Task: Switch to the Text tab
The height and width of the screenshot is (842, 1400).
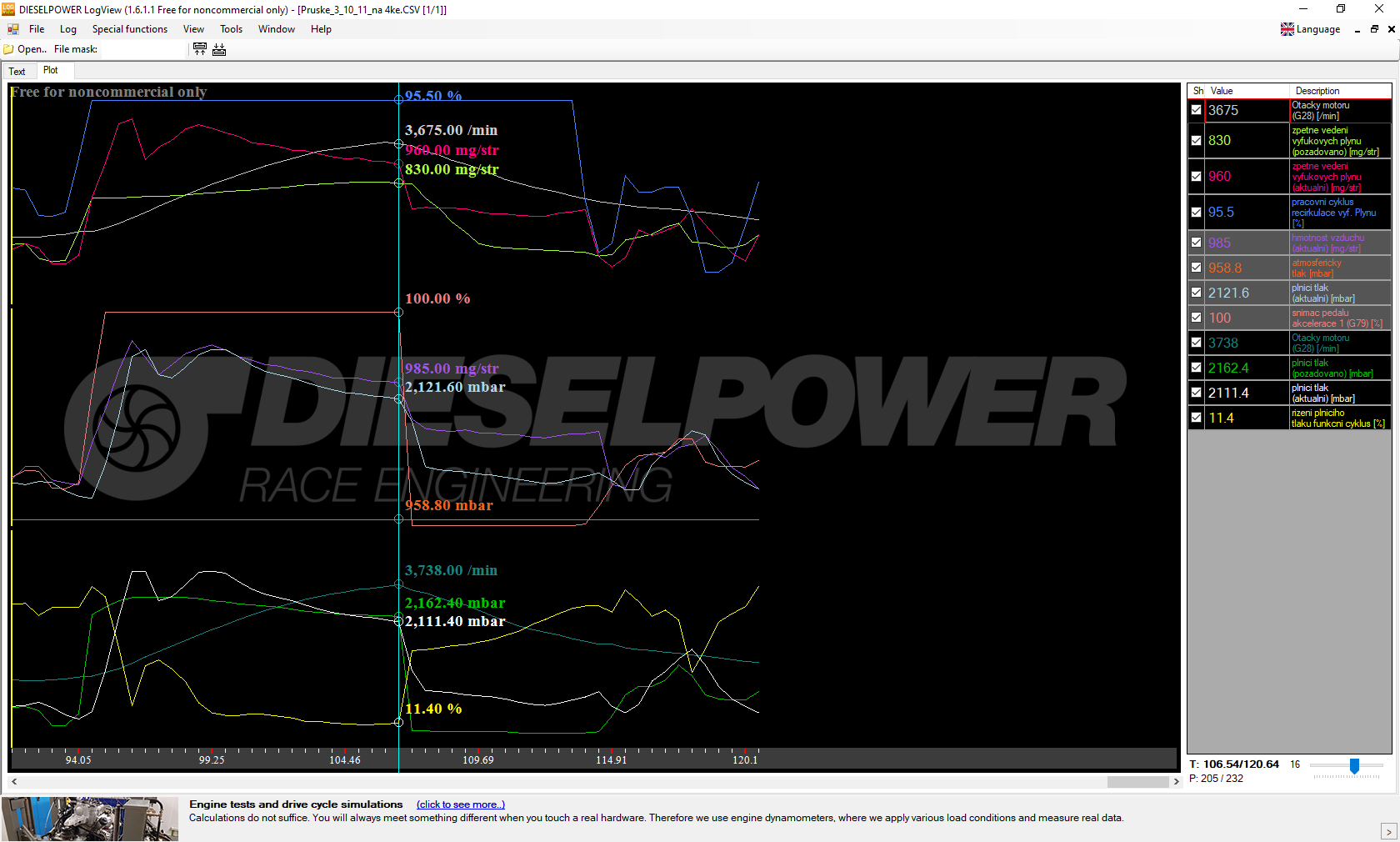Action: tap(17, 72)
